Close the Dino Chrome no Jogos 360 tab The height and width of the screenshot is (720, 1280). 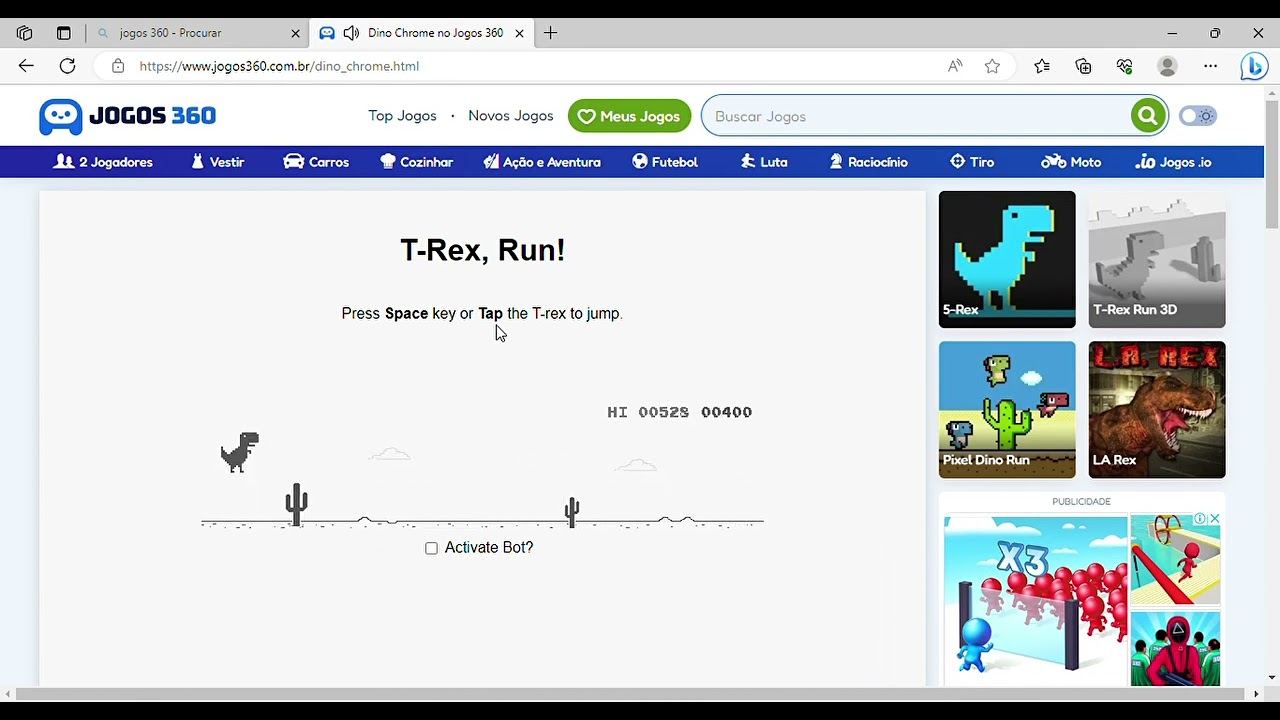point(519,33)
